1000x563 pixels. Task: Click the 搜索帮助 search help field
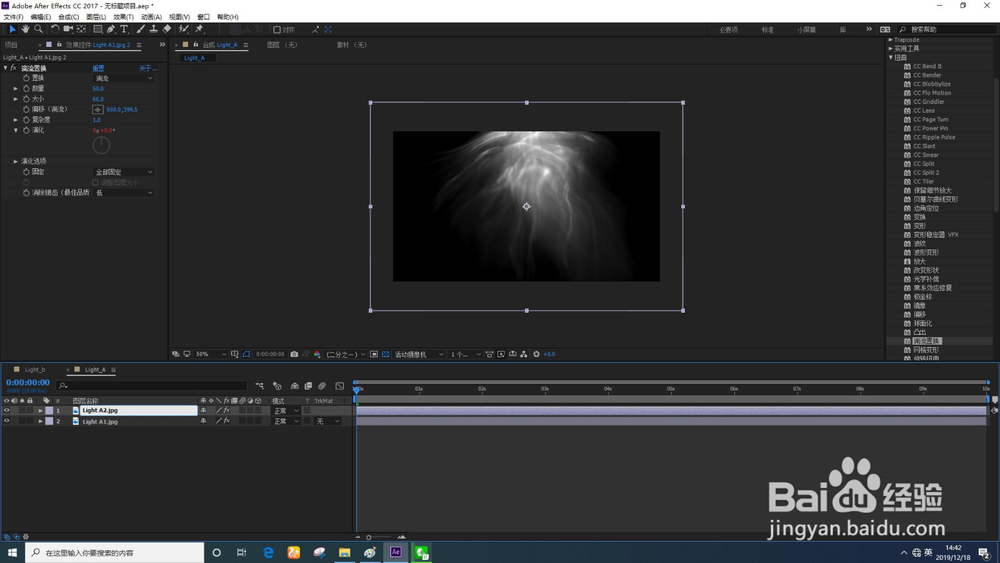[x=947, y=29]
